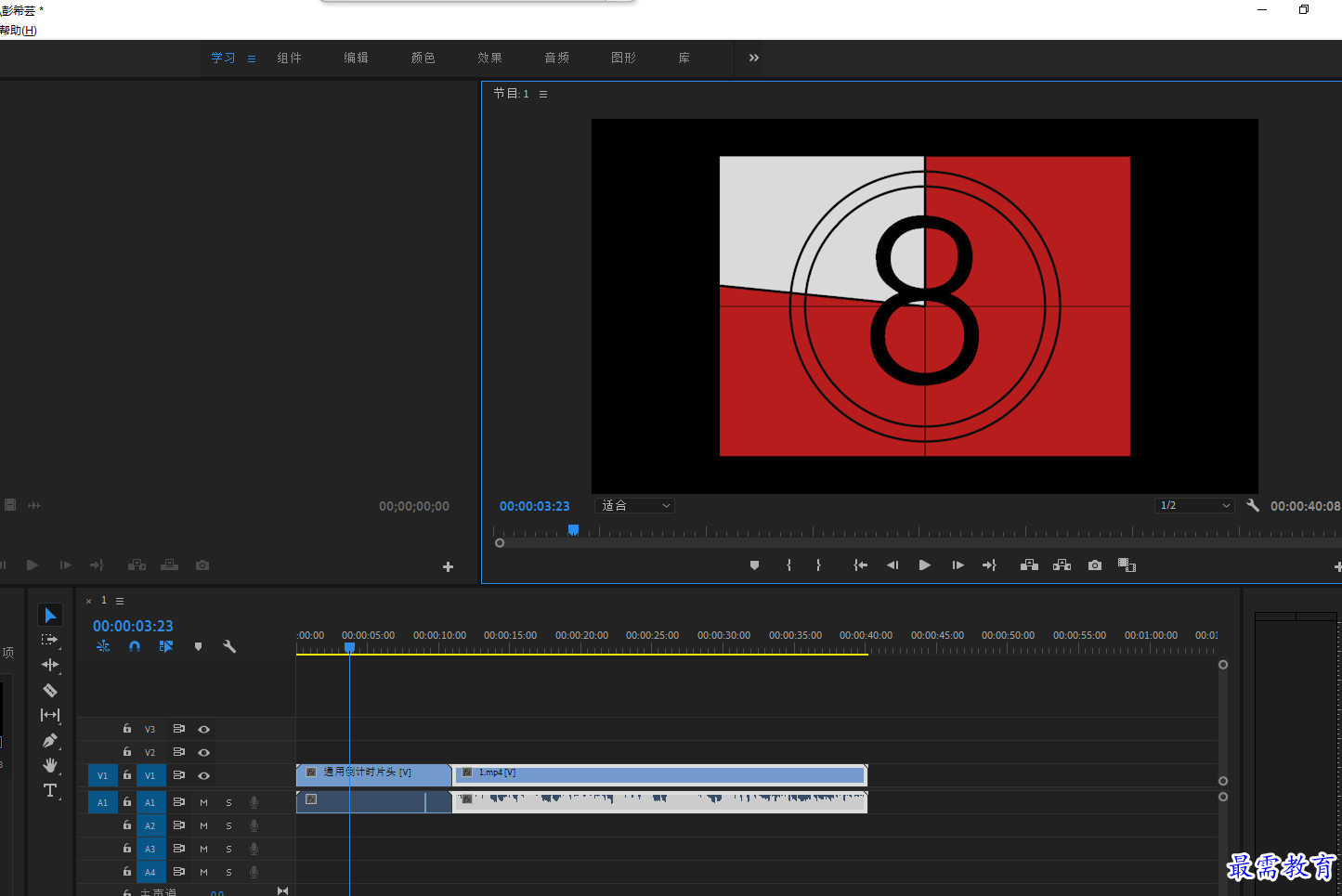Click the program monitor timecode 00:00:03:23
1342x896 pixels.
click(534, 506)
